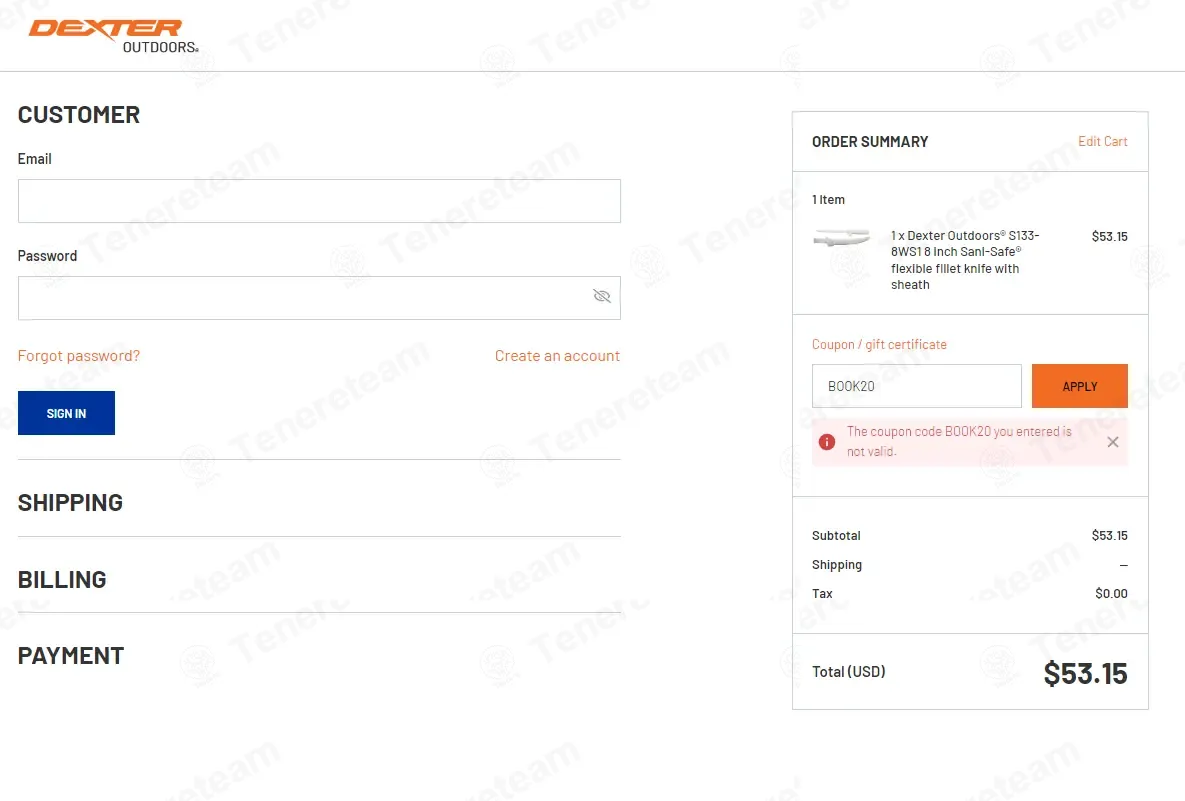
Task: Click the product name Dexter Outdoors S133-8WS1
Action: tap(965, 260)
